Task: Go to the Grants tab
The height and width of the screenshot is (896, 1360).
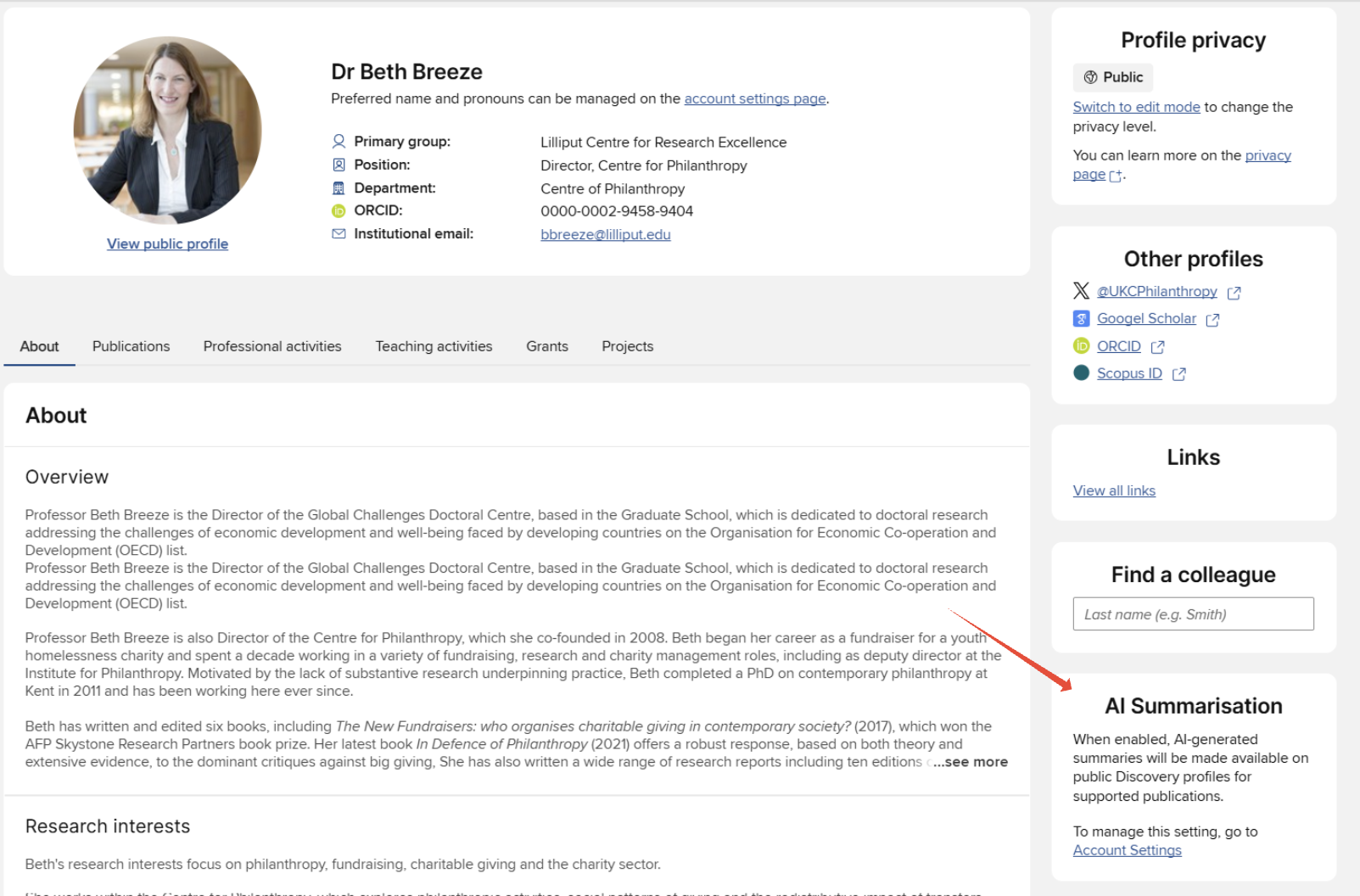Action: 547,346
